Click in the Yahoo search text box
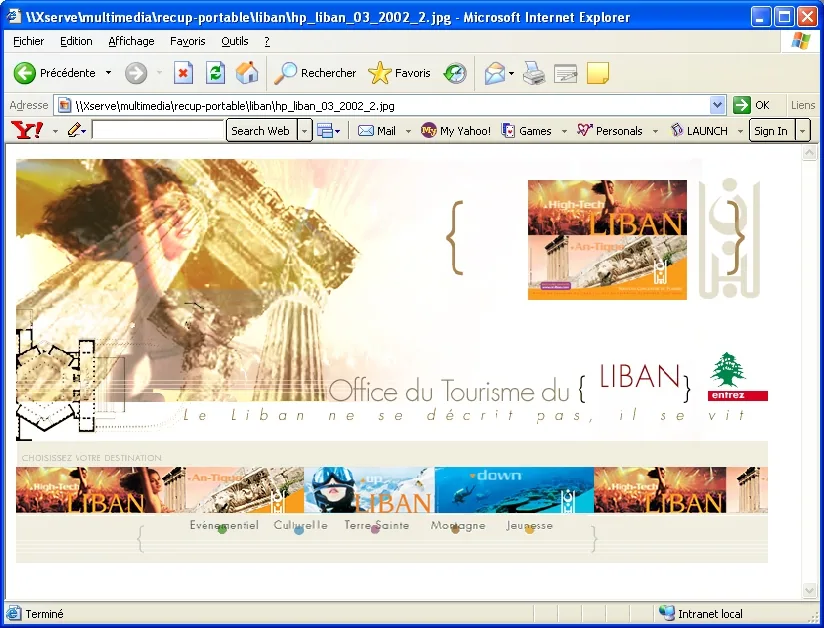 pos(158,130)
